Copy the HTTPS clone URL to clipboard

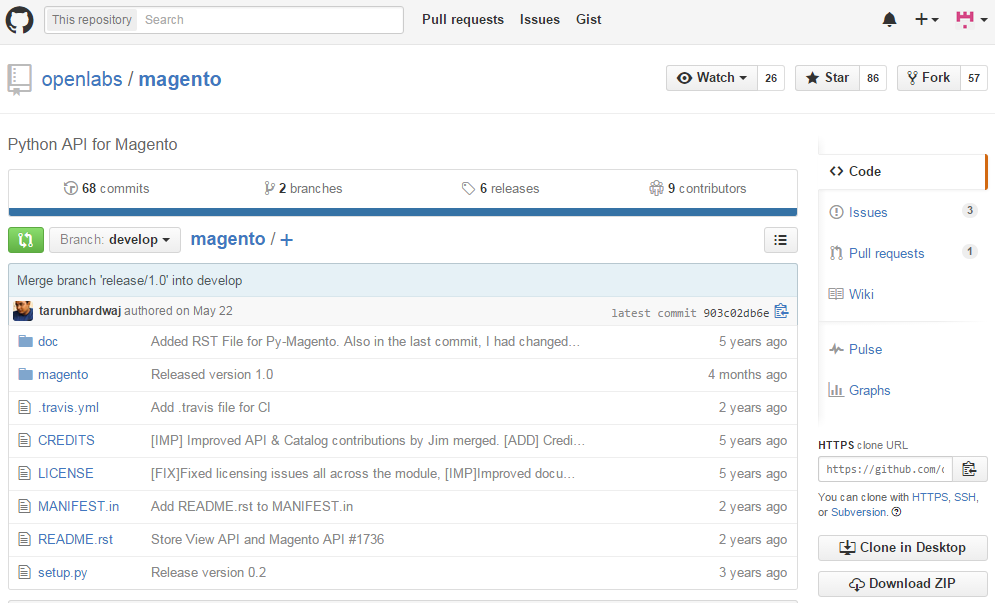click(x=970, y=469)
